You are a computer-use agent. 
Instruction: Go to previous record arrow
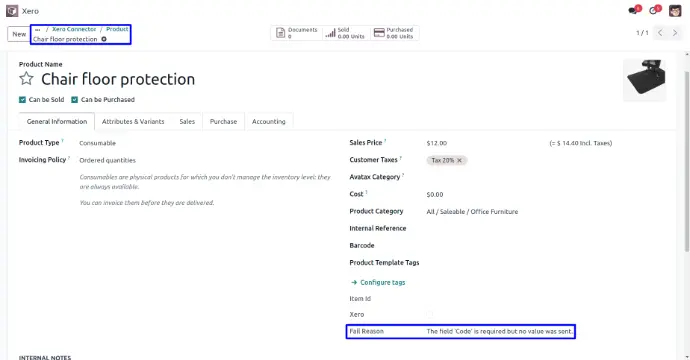click(660, 33)
